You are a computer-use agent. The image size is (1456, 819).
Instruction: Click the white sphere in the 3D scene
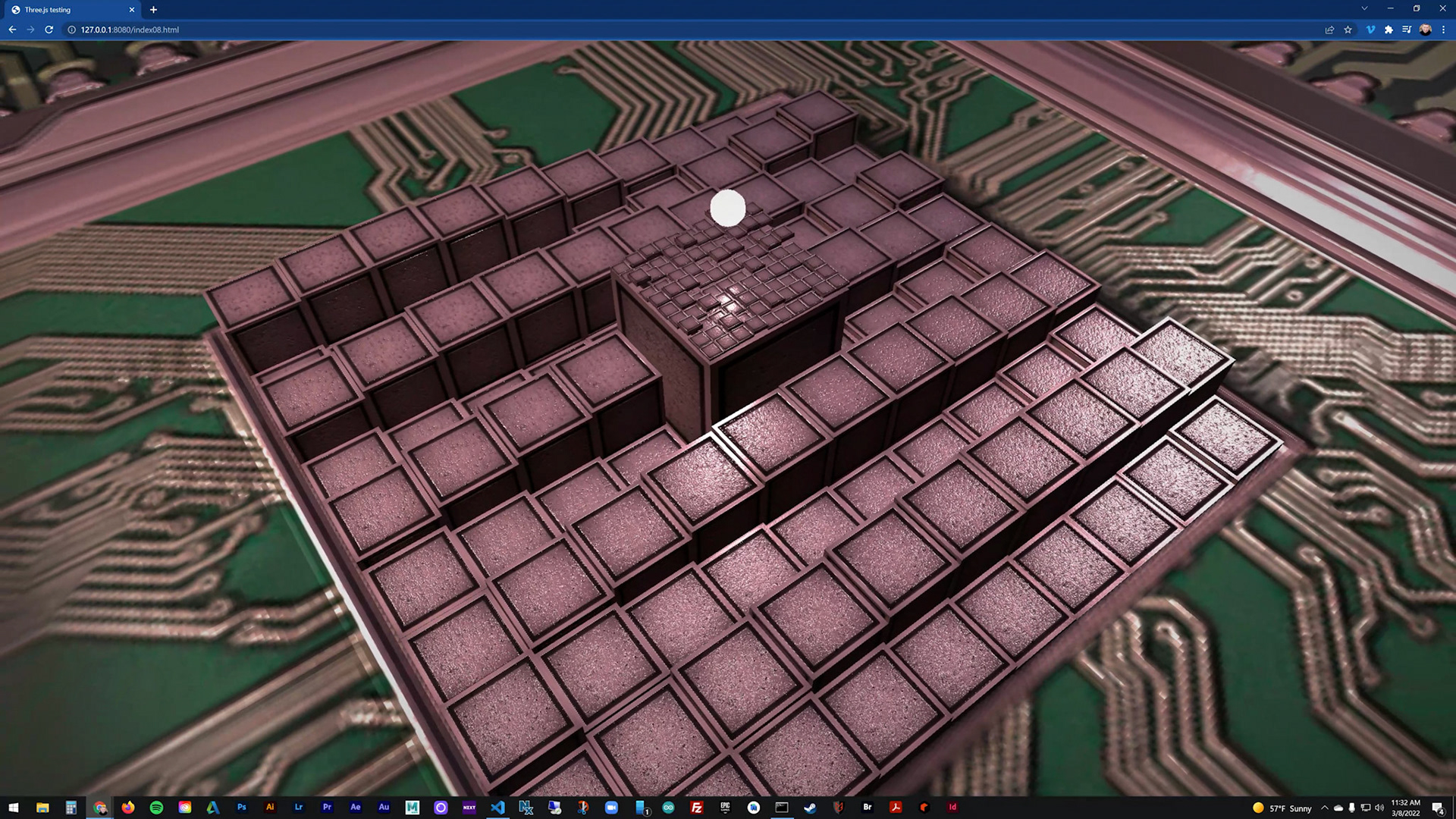(x=728, y=208)
